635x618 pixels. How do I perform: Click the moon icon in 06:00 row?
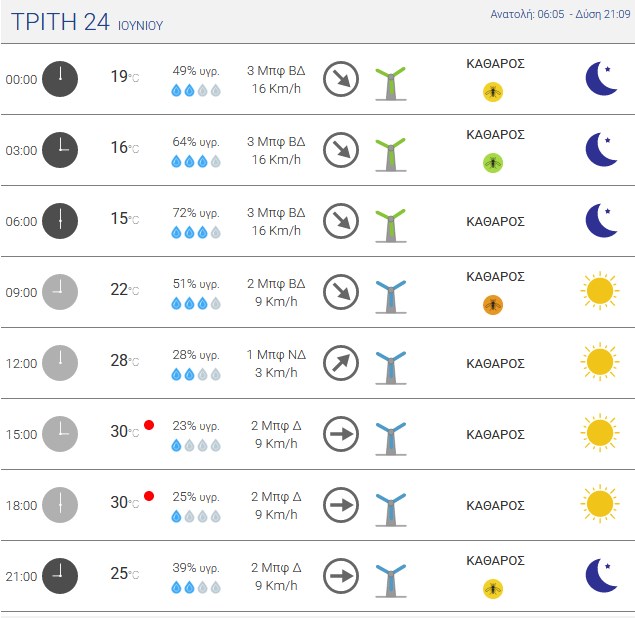[601, 220]
